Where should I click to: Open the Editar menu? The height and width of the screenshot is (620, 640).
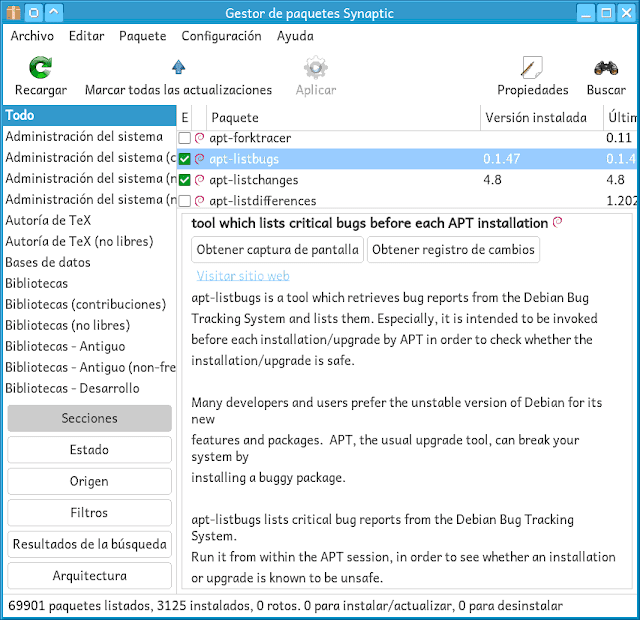[x=87, y=36]
